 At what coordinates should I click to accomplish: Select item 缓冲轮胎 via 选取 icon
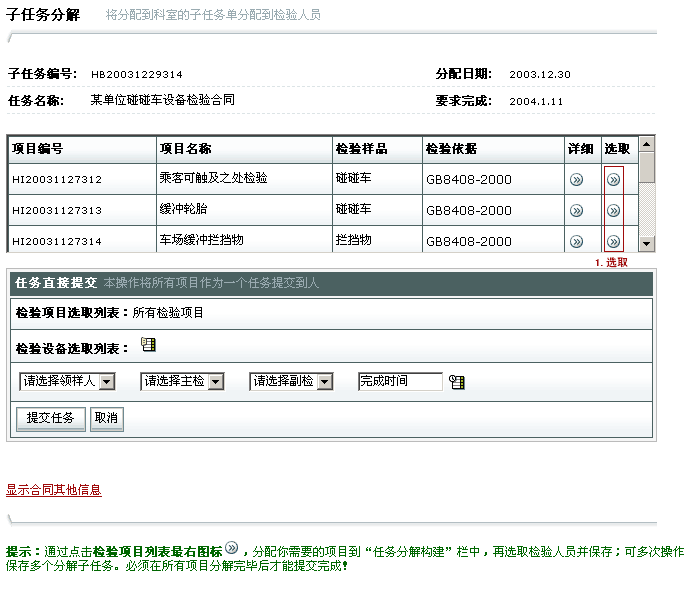614,211
